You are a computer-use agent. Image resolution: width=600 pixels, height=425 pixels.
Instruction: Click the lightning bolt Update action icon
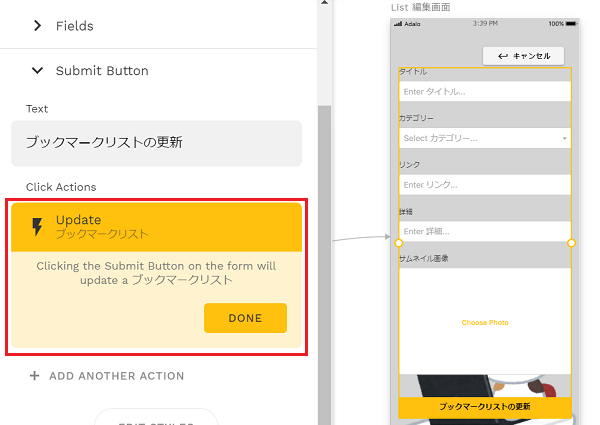[37, 226]
